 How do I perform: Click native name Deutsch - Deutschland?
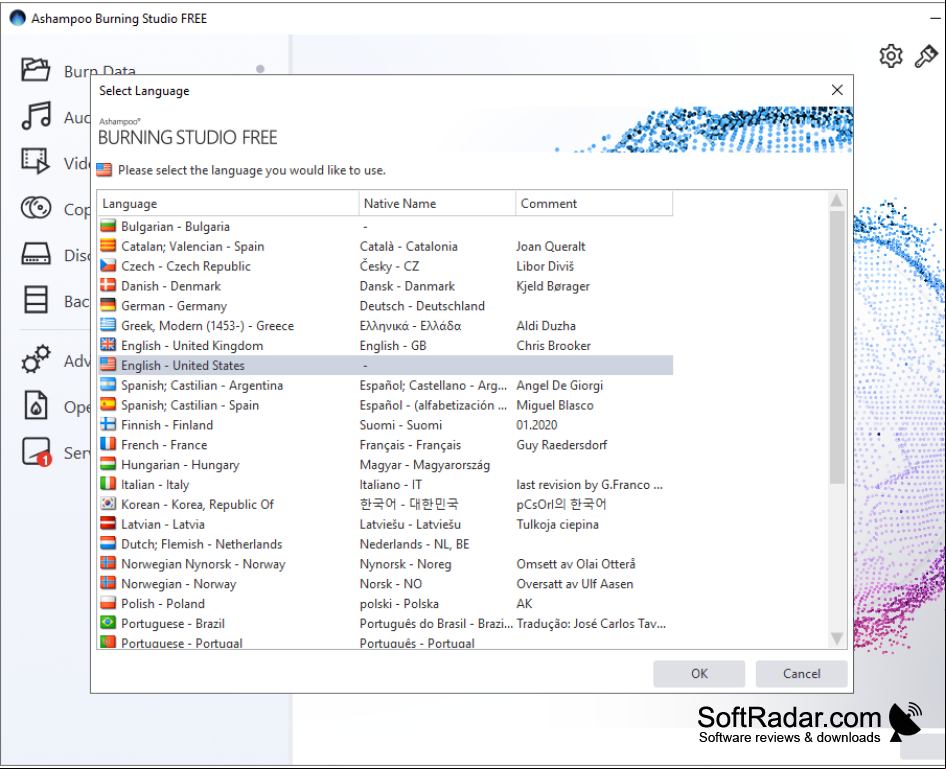pos(422,306)
